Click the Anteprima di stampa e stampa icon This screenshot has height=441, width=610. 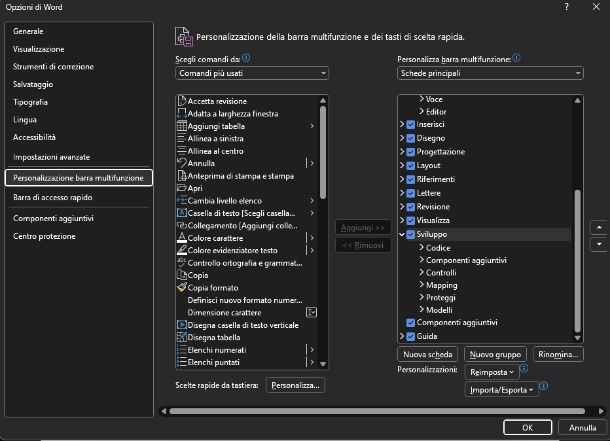(x=182, y=176)
